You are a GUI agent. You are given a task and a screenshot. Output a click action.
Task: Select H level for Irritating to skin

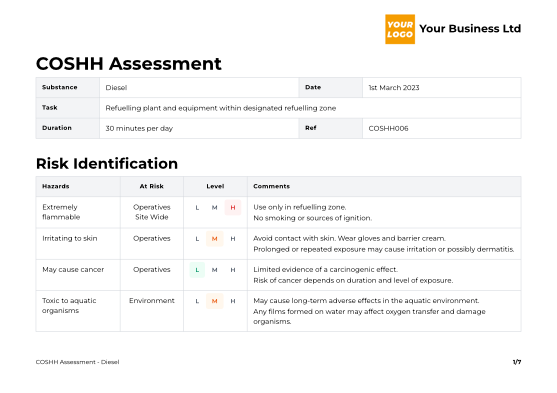pyautogui.click(x=233, y=239)
